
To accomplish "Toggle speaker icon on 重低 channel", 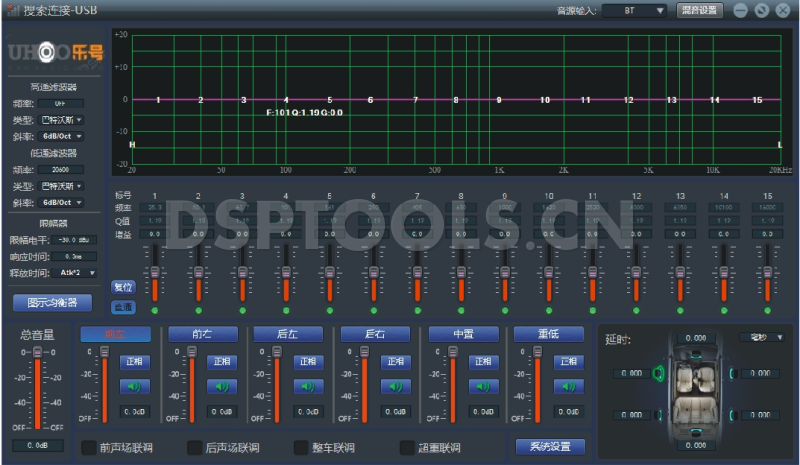I will pos(570,387).
